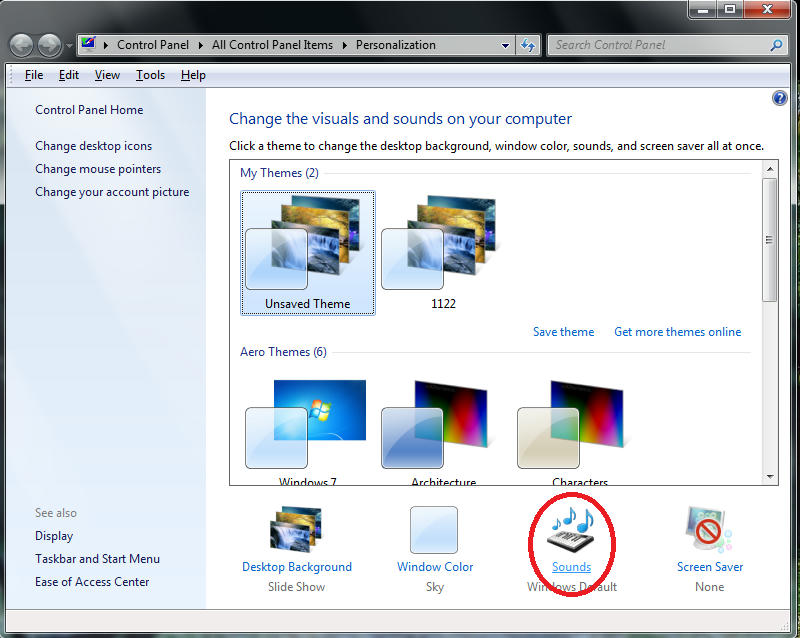The image size is (800, 638).
Task: Select the Characters Aero theme
Action: pos(580,432)
